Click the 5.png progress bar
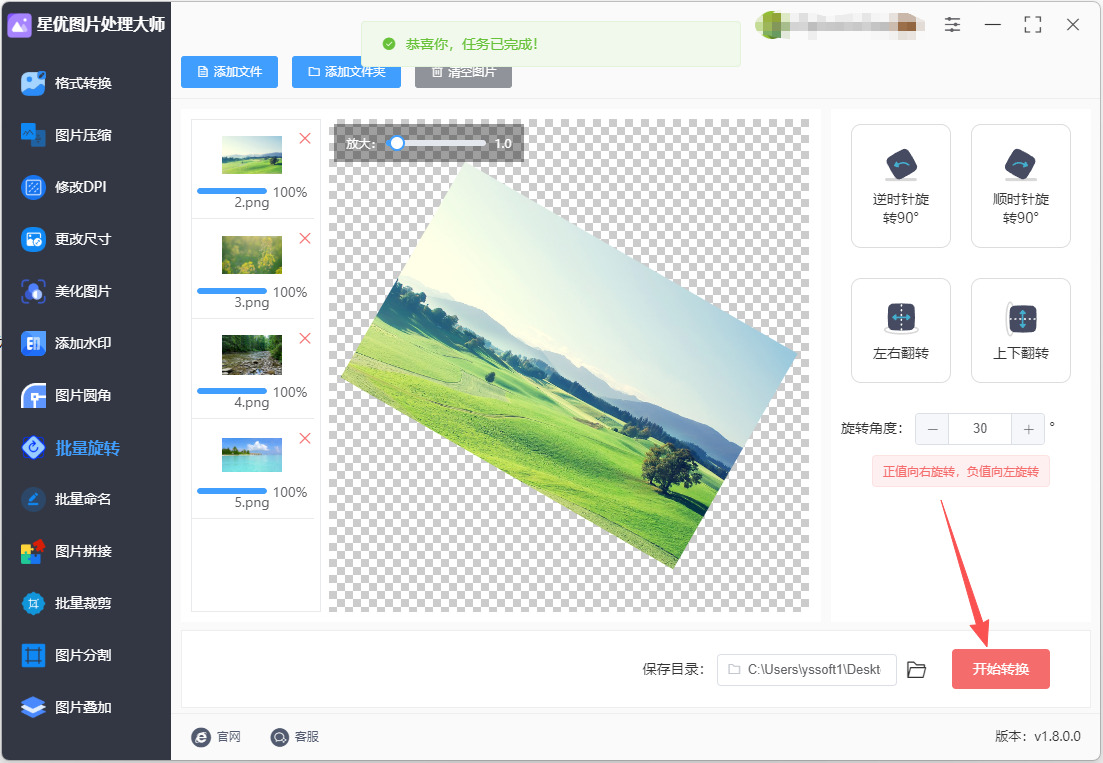The image size is (1103, 763). pyautogui.click(x=232, y=491)
